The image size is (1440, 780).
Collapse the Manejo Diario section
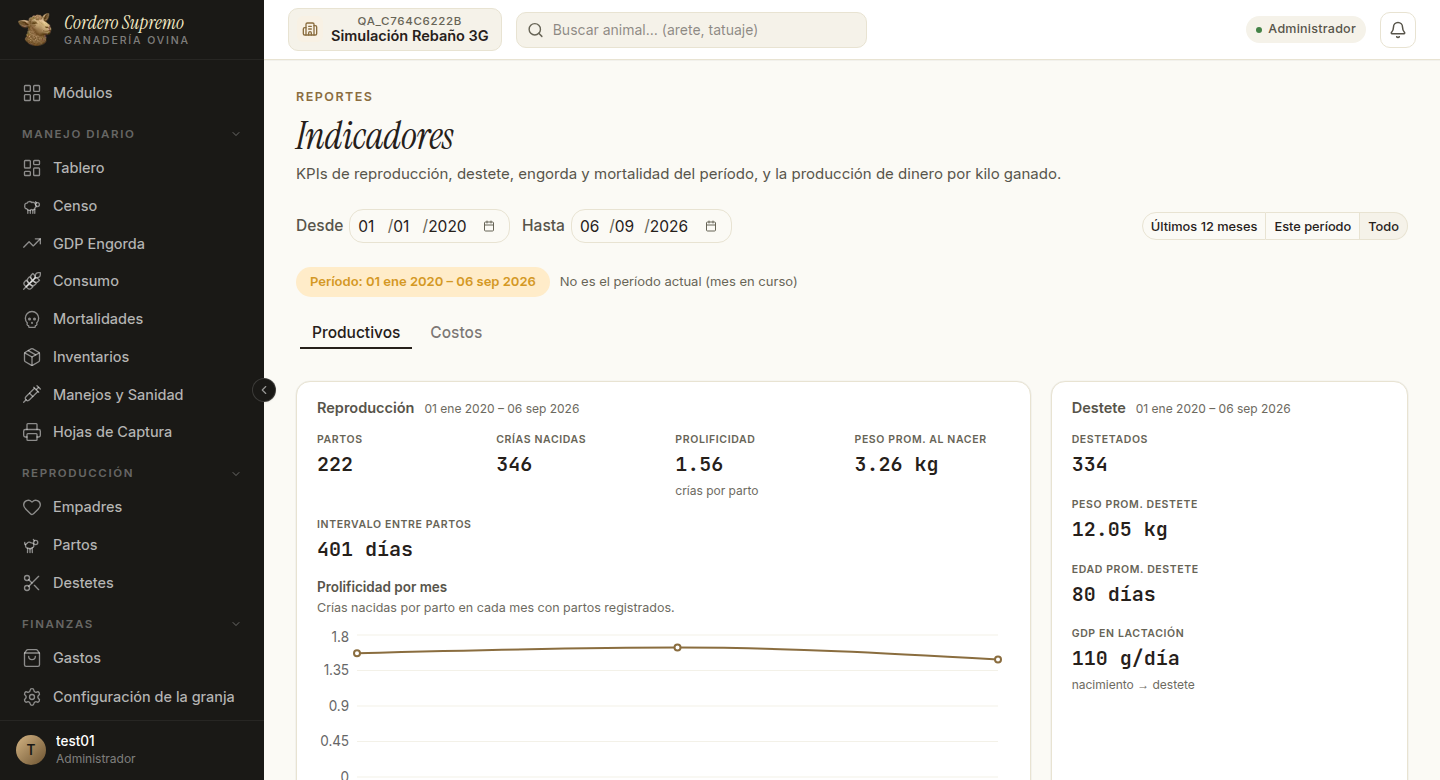coord(236,134)
